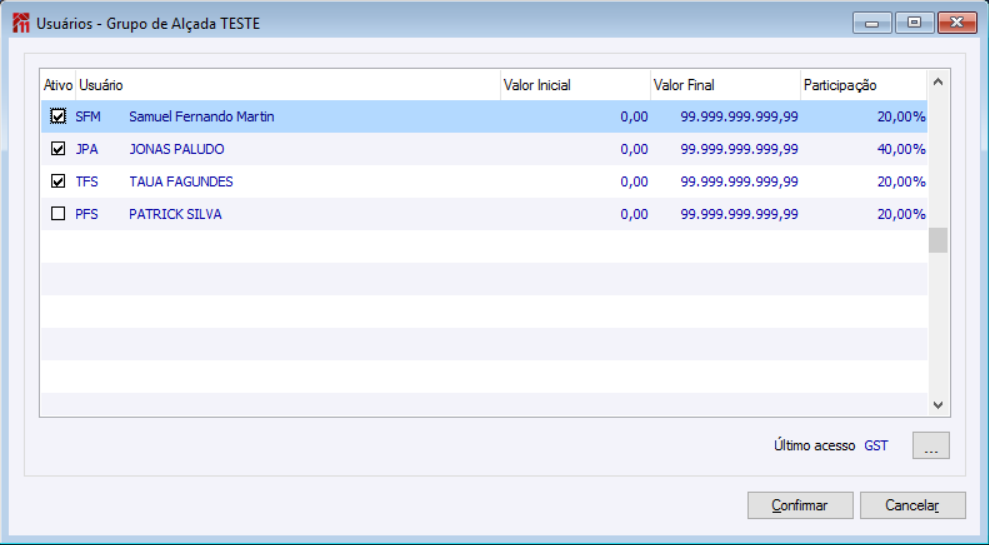Select name JONAS PALUDO
The image size is (989, 545).
tap(177, 149)
